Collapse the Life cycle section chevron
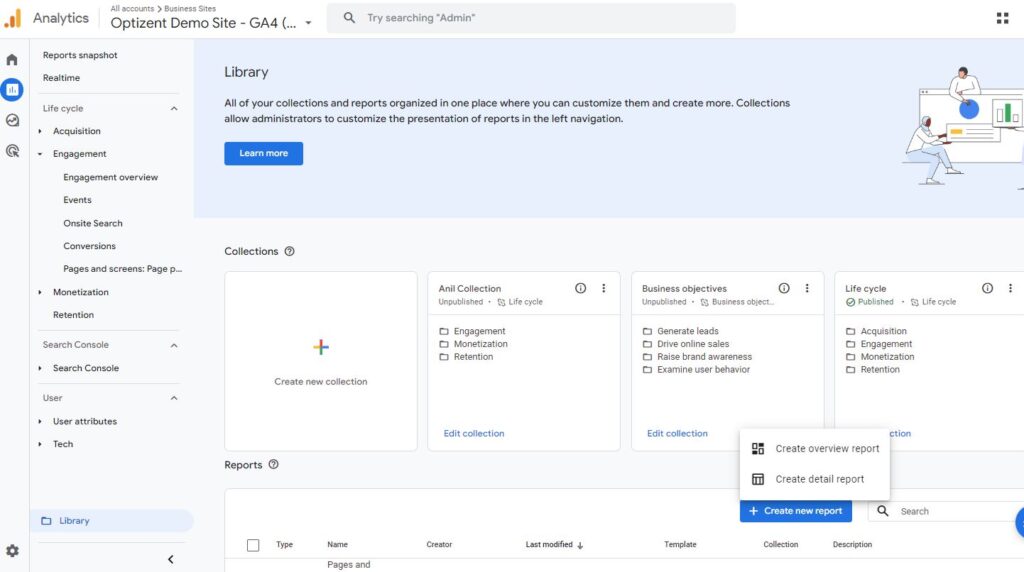 [174, 109]
